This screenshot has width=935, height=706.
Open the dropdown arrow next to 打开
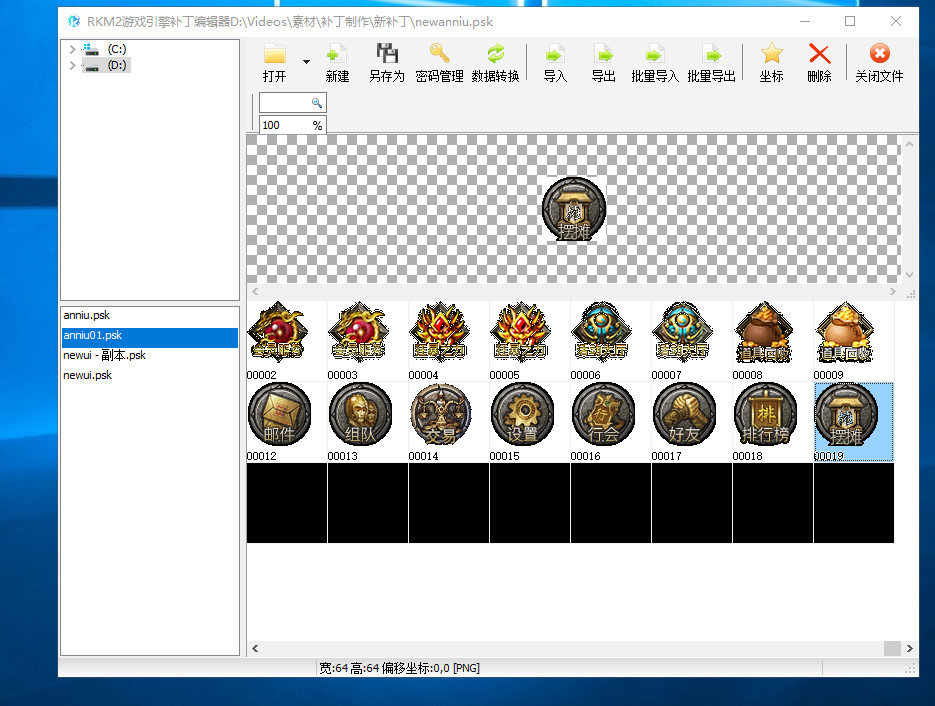(x=306, y=62)
